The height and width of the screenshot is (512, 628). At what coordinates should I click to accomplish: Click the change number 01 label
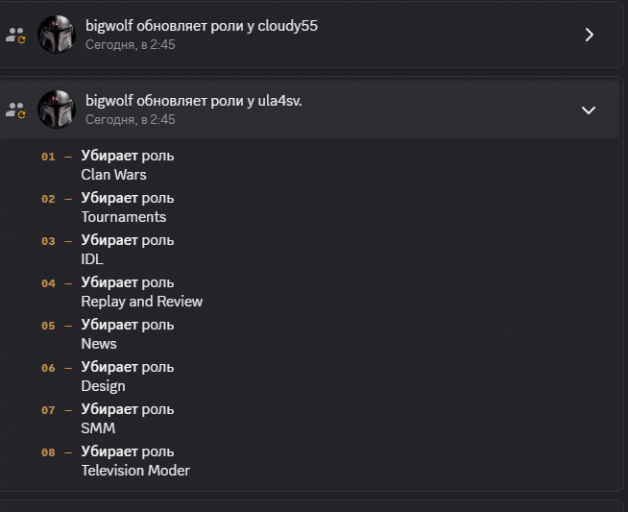[x=48, y=157]
